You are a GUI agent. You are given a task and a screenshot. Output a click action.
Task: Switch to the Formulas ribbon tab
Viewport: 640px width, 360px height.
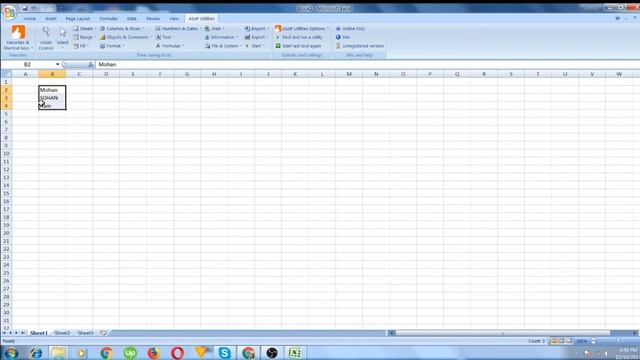click(108, 19)
